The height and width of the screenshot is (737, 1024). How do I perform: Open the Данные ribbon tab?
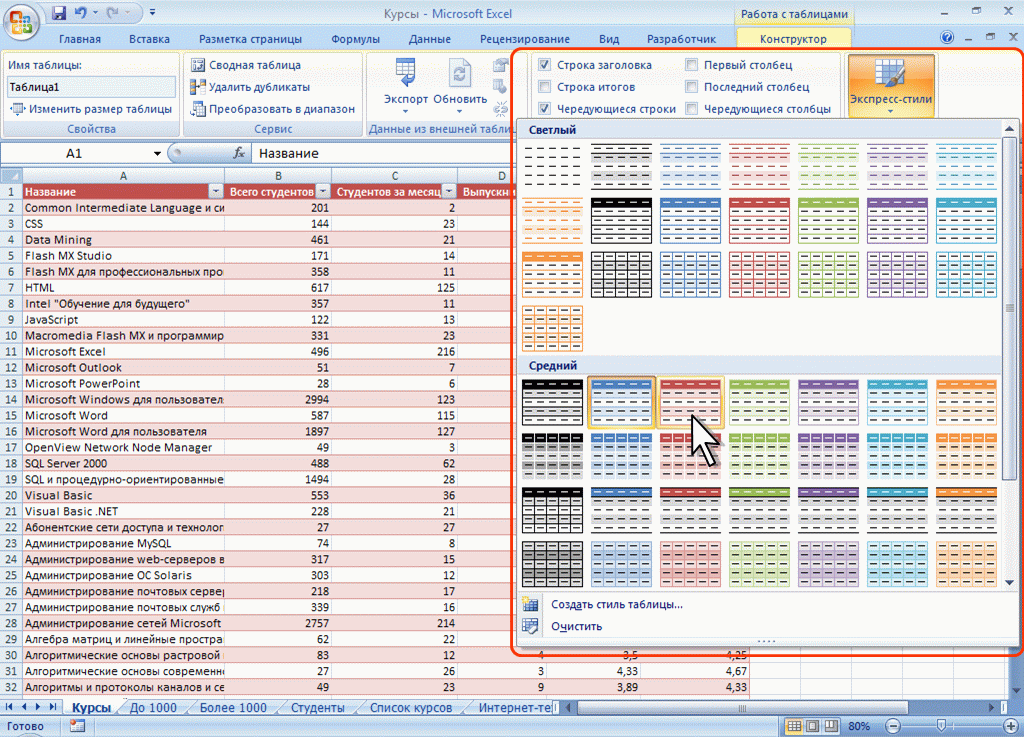pos(430,39)
